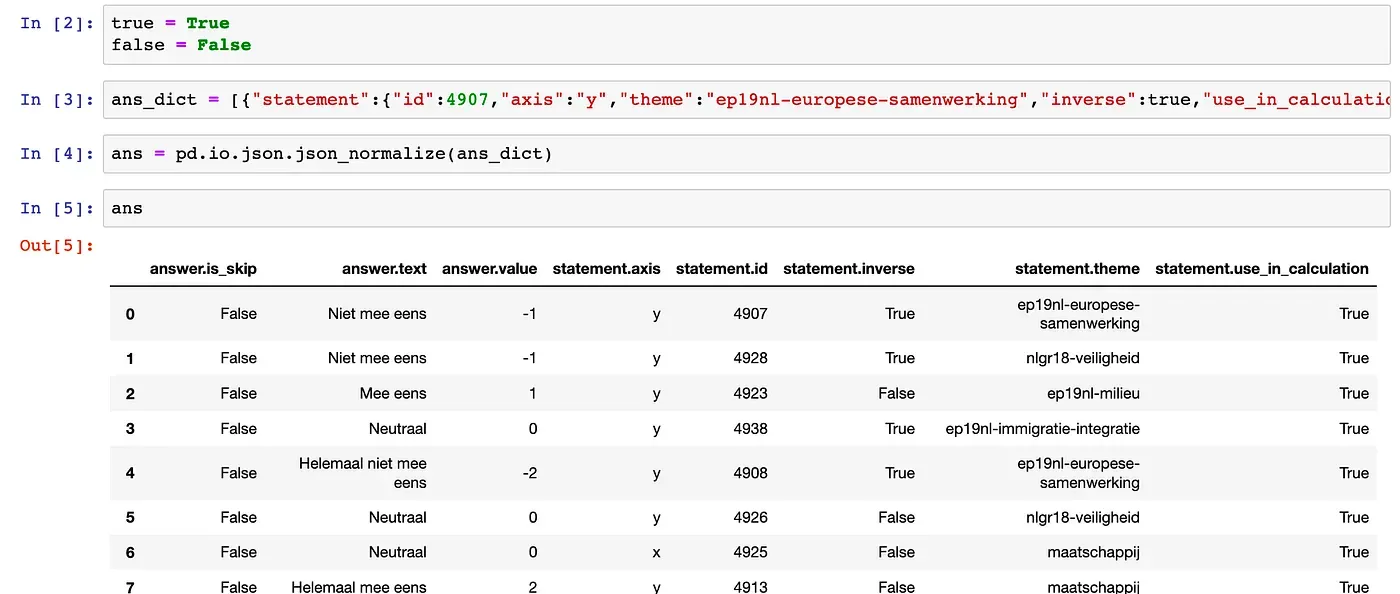This screenshot has width=1400, height=594.
Task: Click the use_in_calculation 'True' in row 6
Action: pos(1354,552)
